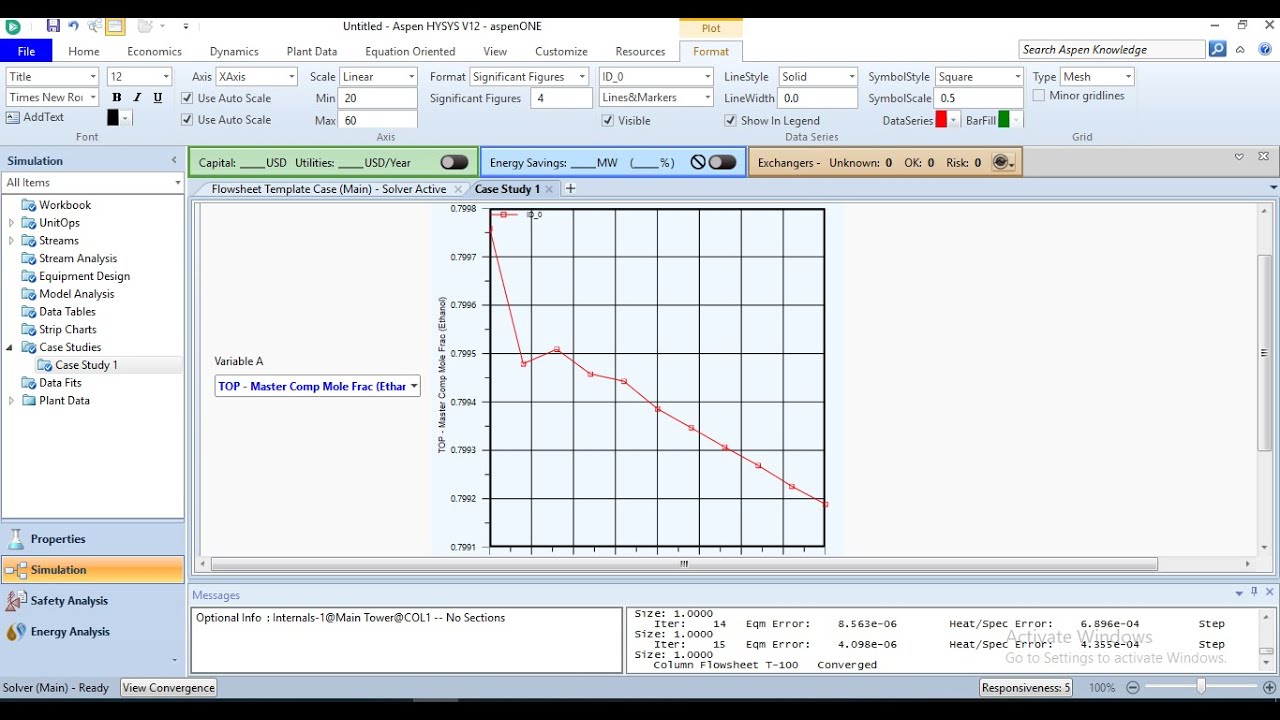1280x720 pixels.
Task: Toggle the Visible checkbox
Action: (x=608, y=120)
